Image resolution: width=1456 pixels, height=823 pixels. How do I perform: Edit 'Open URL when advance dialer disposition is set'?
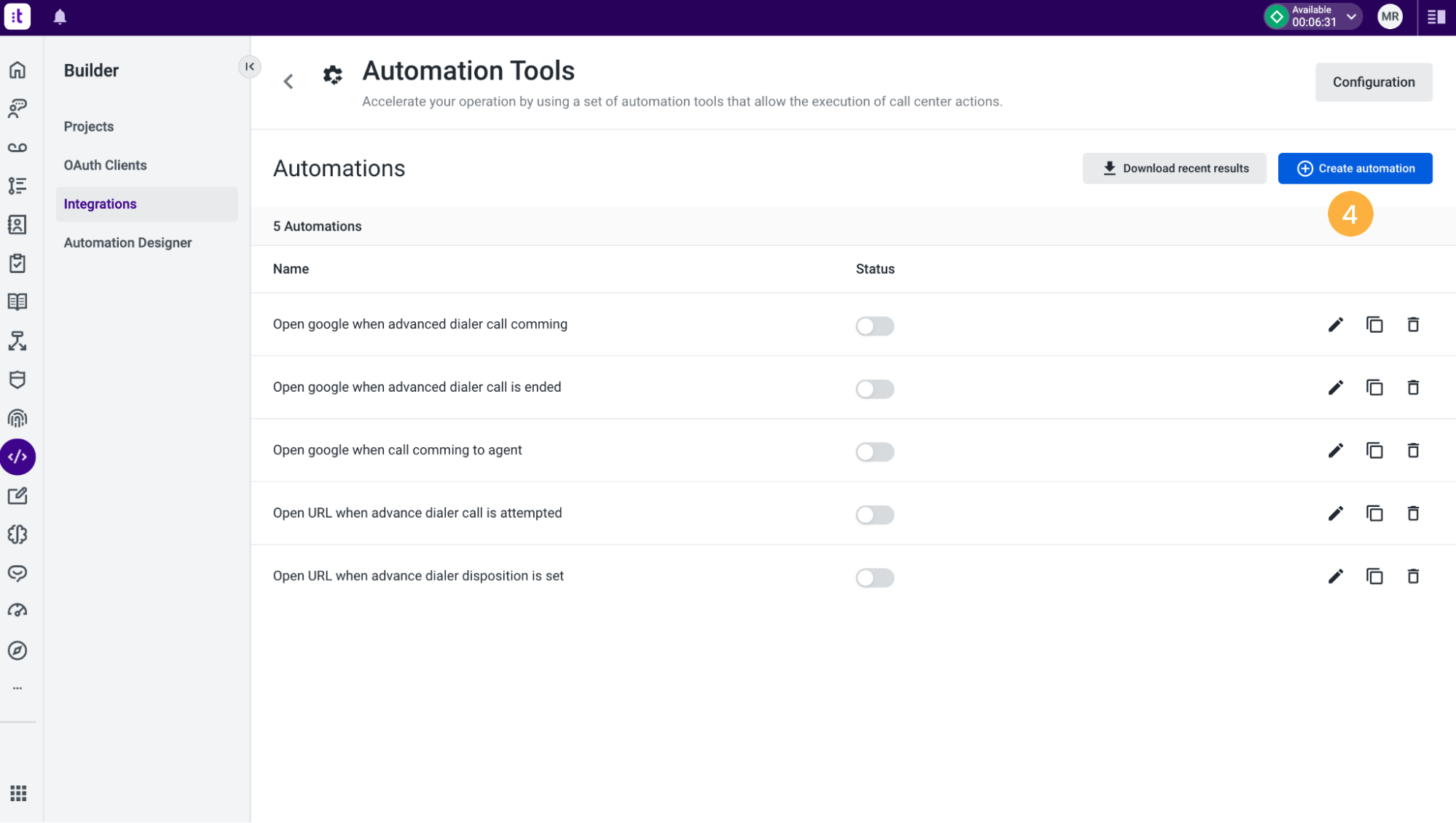pos(1335,577)
